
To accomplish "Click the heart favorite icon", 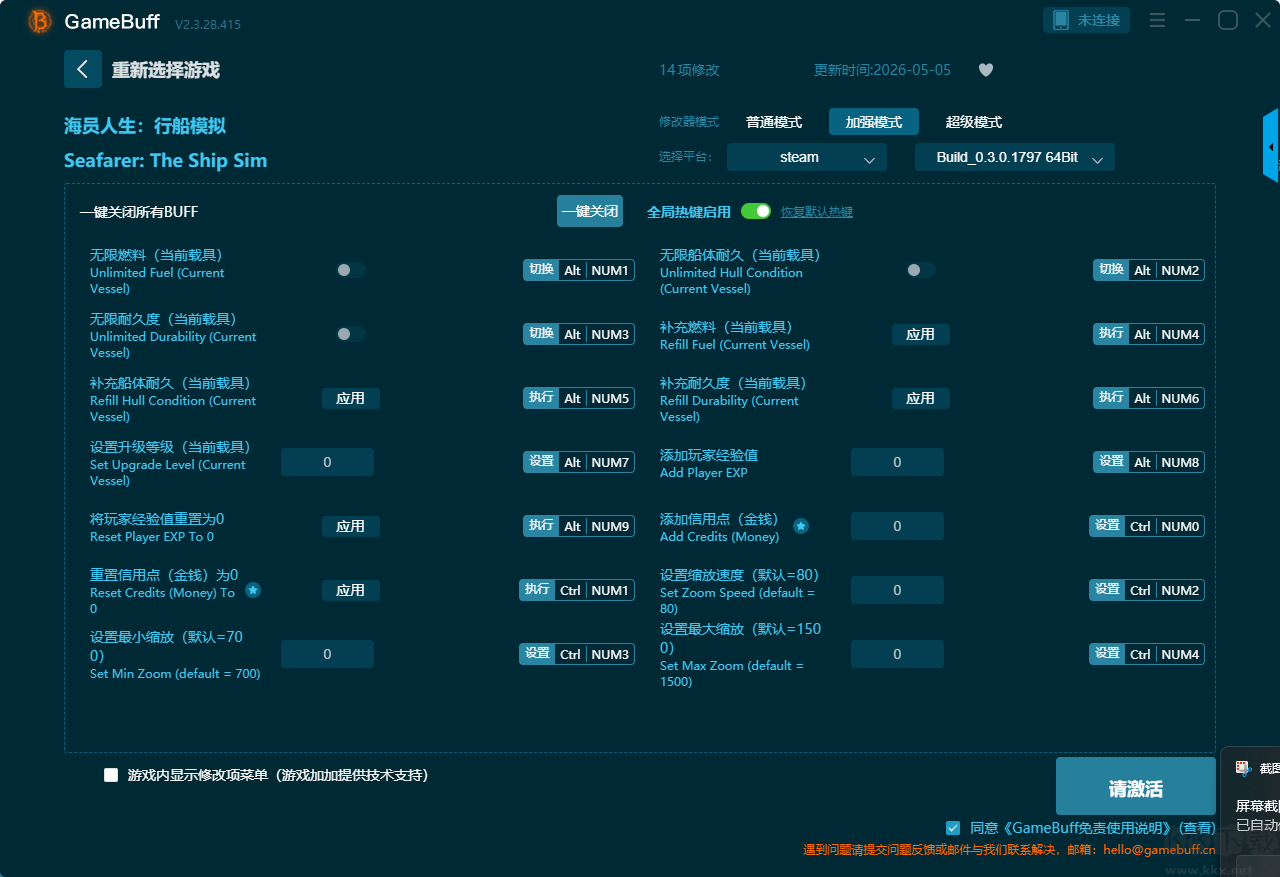I will click(985, 70).
